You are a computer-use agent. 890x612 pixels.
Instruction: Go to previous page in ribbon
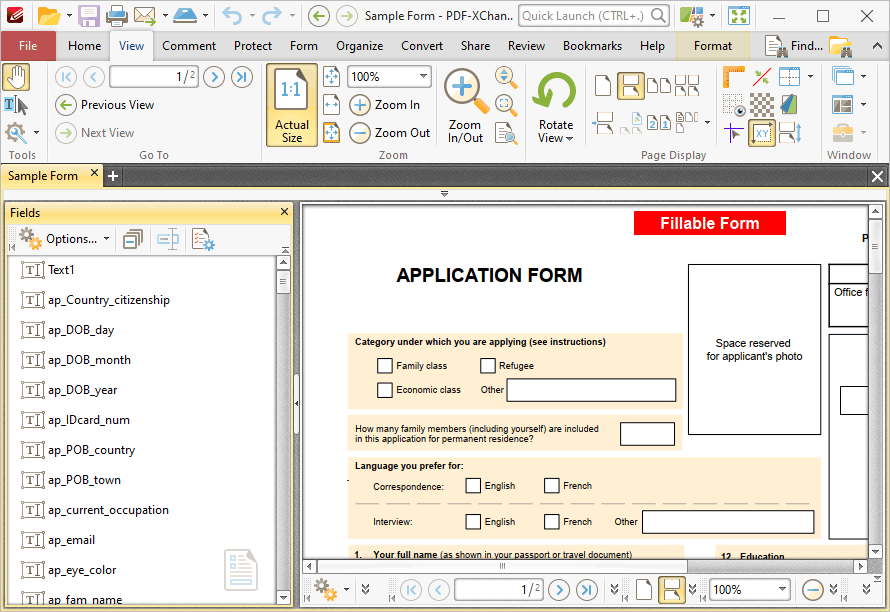coord(94,77)
